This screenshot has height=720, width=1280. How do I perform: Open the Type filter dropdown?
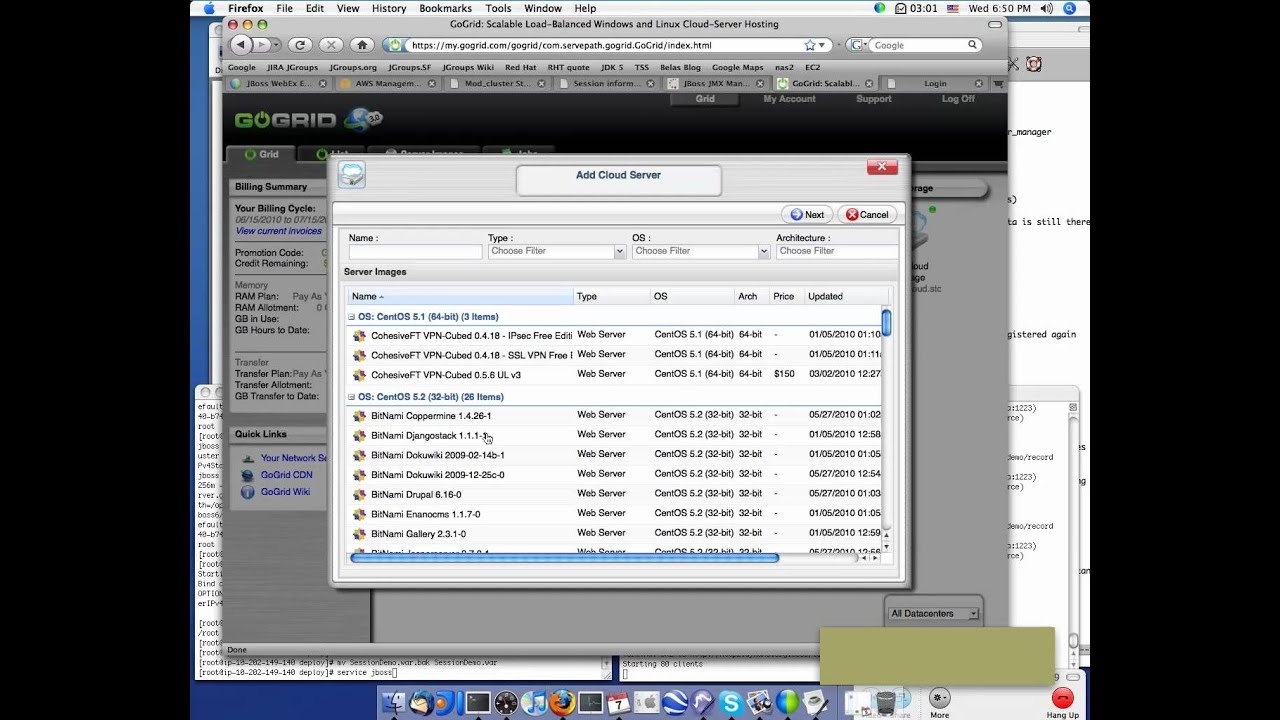coord(619,252)
